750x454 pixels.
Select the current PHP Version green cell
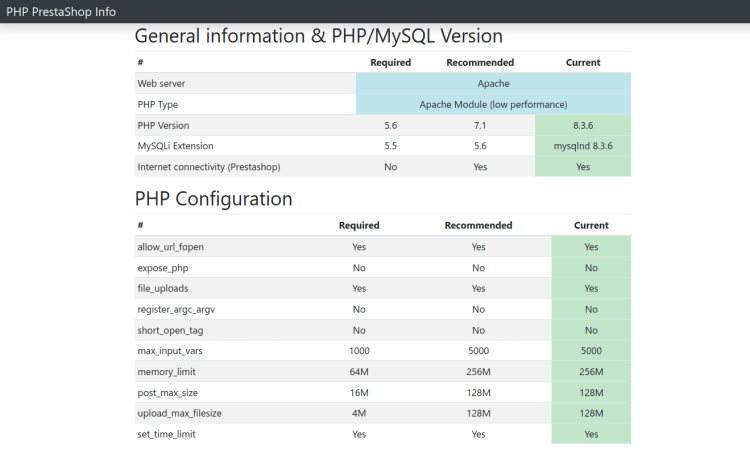coord(582,125)
